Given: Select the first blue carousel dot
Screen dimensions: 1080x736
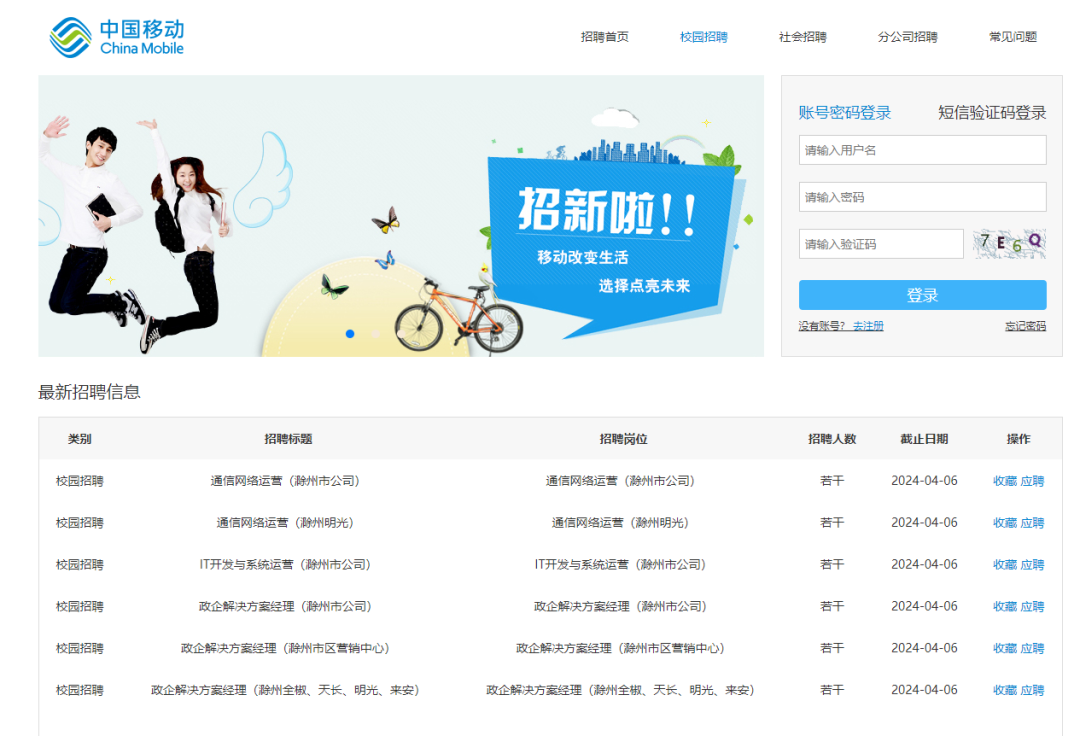Looking at the screenshot, I should (x=350, y=334).
